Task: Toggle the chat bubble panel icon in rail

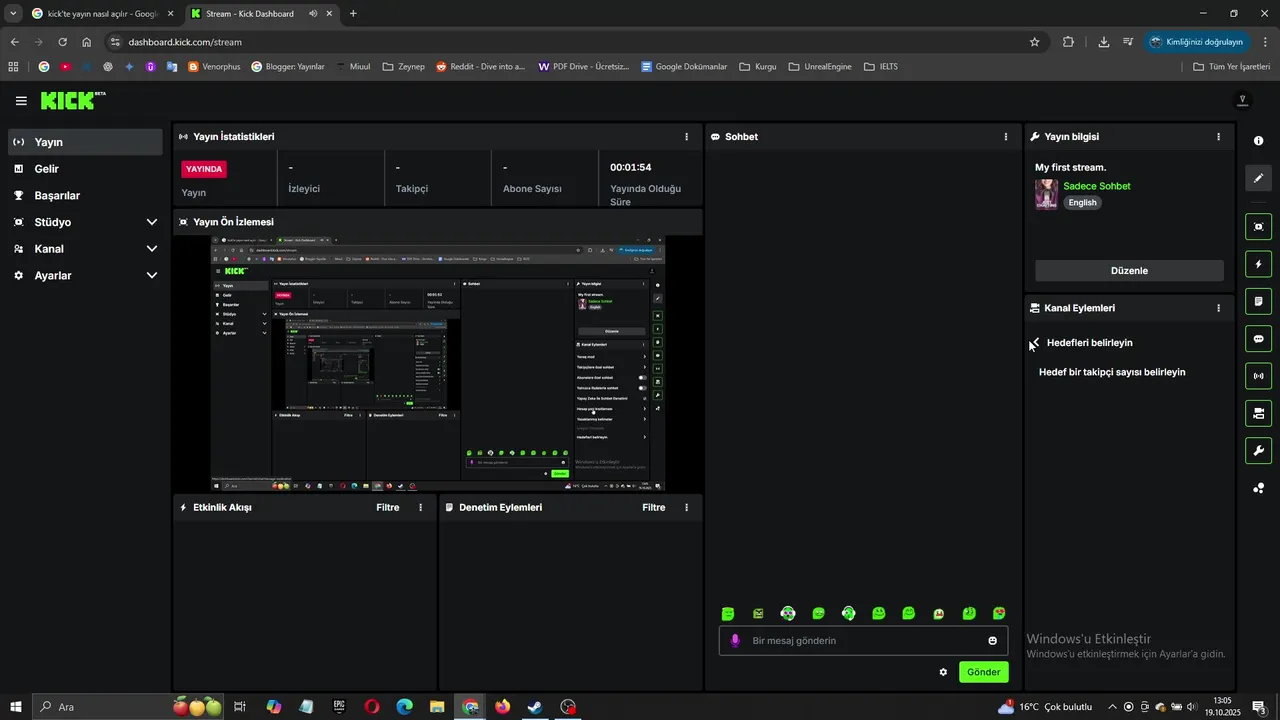Action: 1259,339
